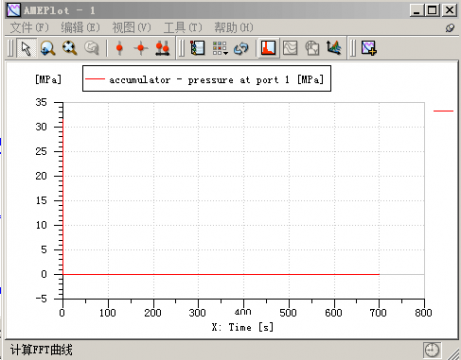Toggle the XY curve plot mode
This screenshot has height=360, width=461.
[x=290, y=48]
